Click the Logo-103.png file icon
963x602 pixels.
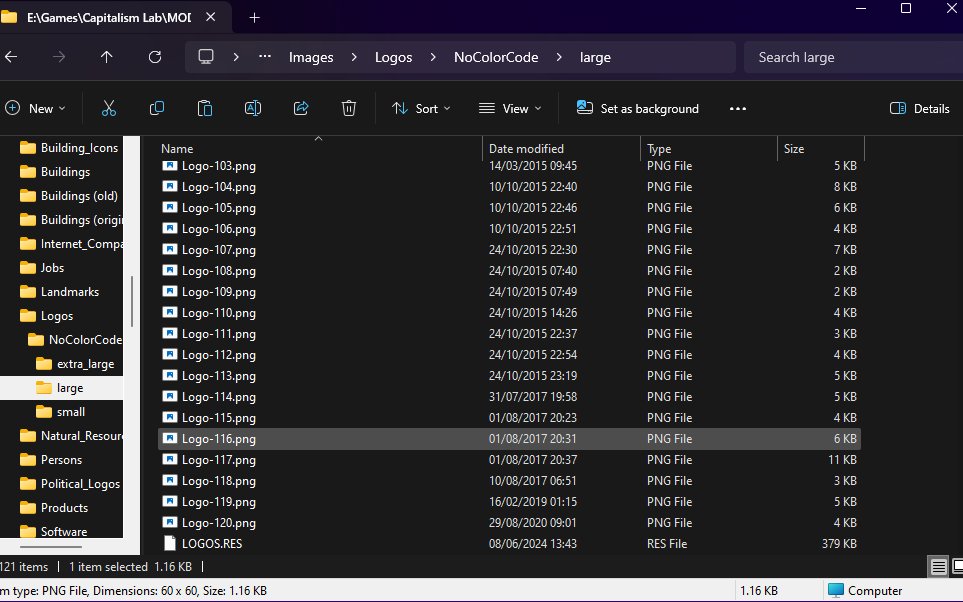click(x=170, y=166)
